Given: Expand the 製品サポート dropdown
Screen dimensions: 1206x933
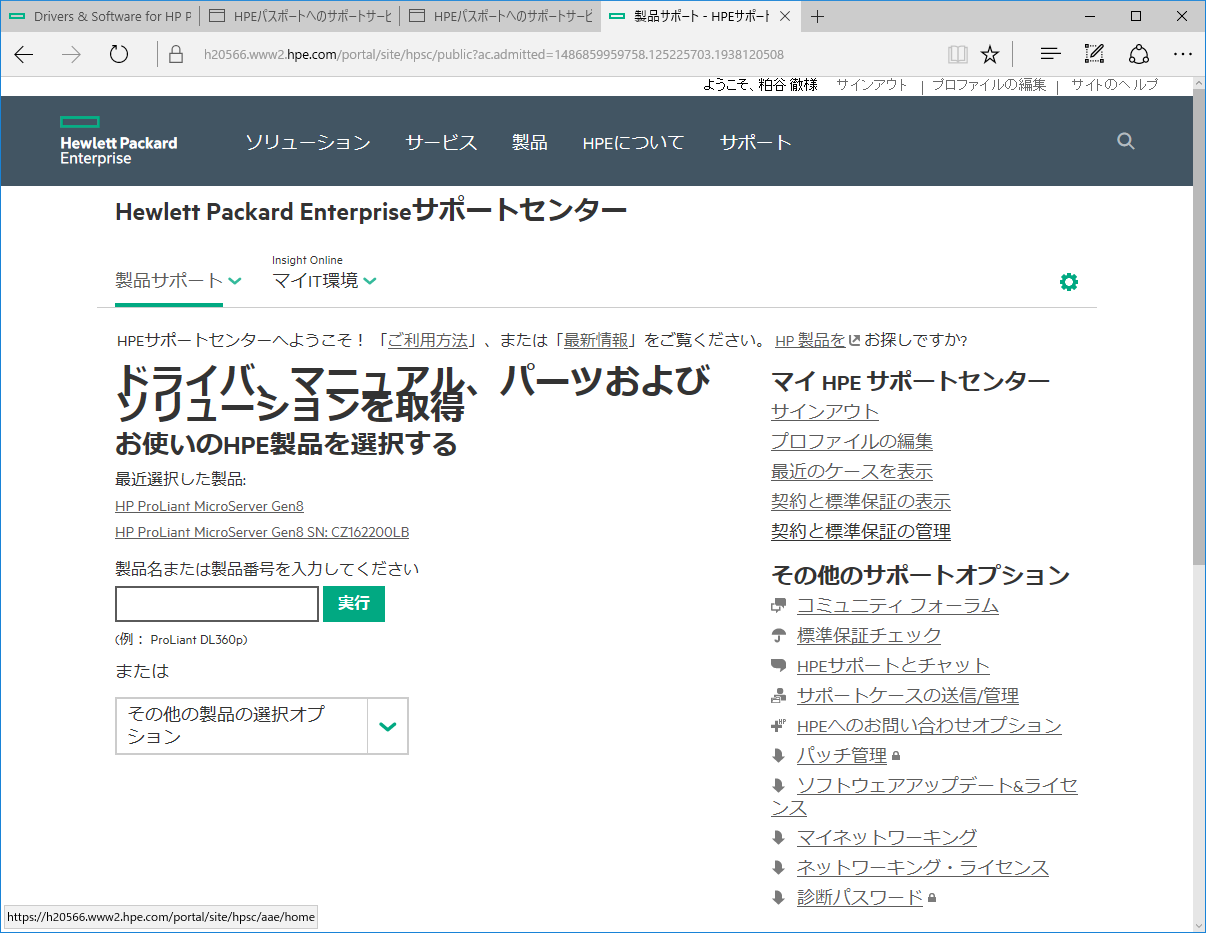Looking at the screenshot, I should click(x=178, y=281).
